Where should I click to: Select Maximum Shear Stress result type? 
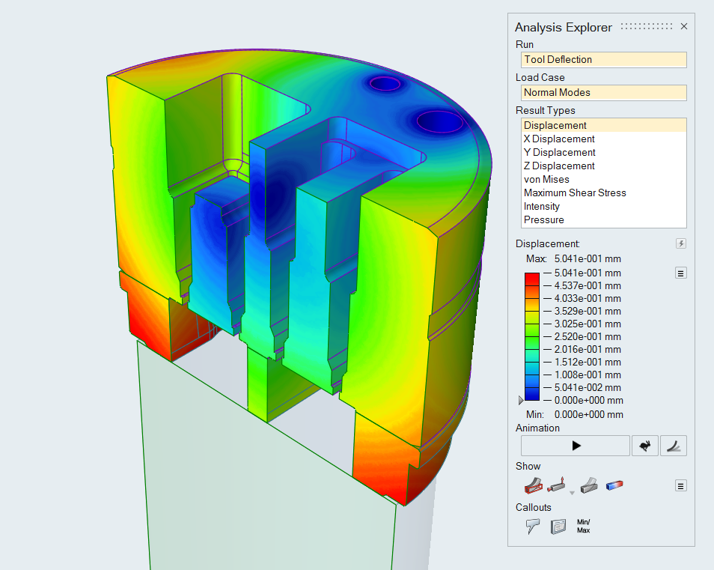[574, 193]
